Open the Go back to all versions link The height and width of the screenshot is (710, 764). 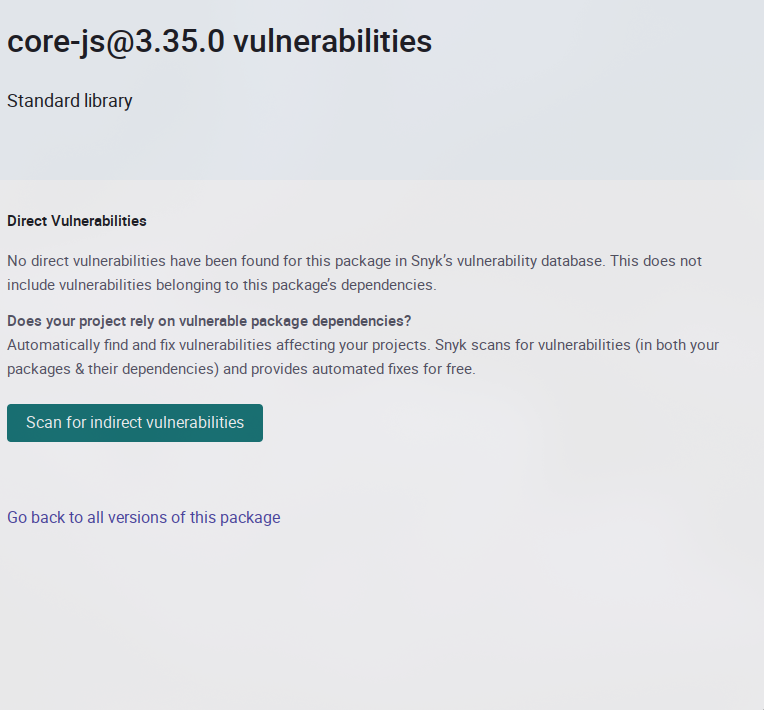144,517
